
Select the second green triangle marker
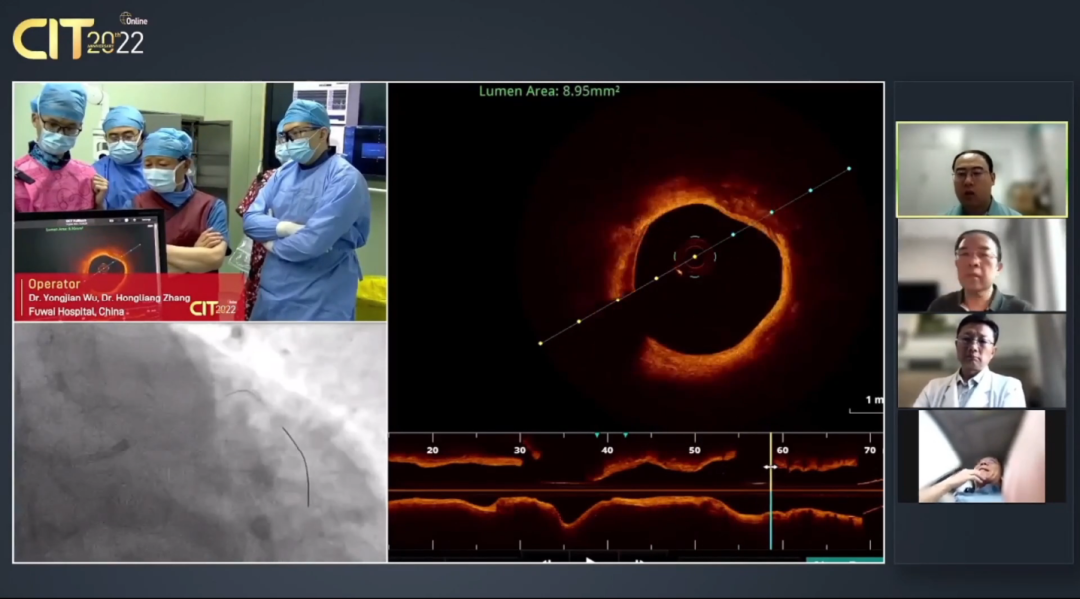click(625, 436)
